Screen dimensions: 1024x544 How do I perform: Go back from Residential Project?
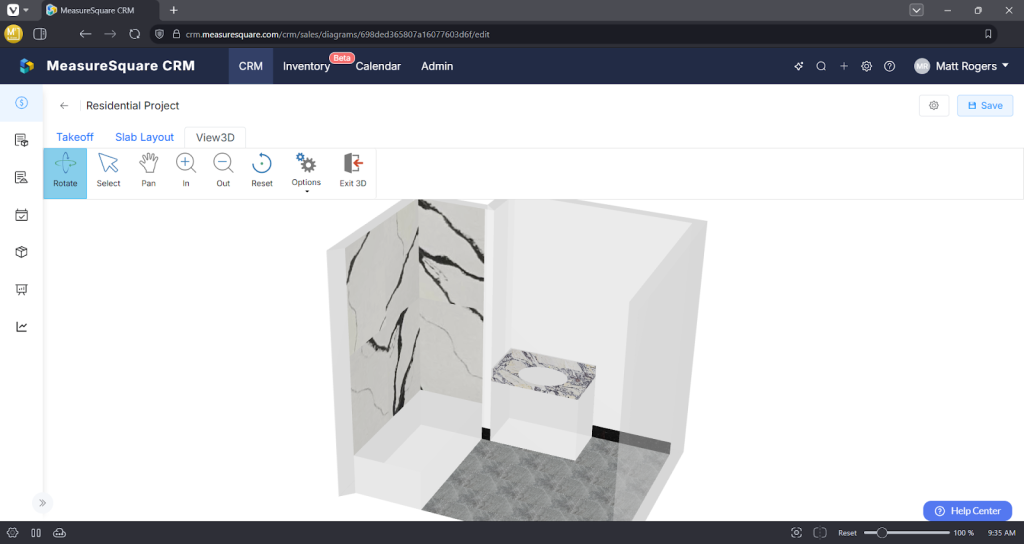click(64, 105)
